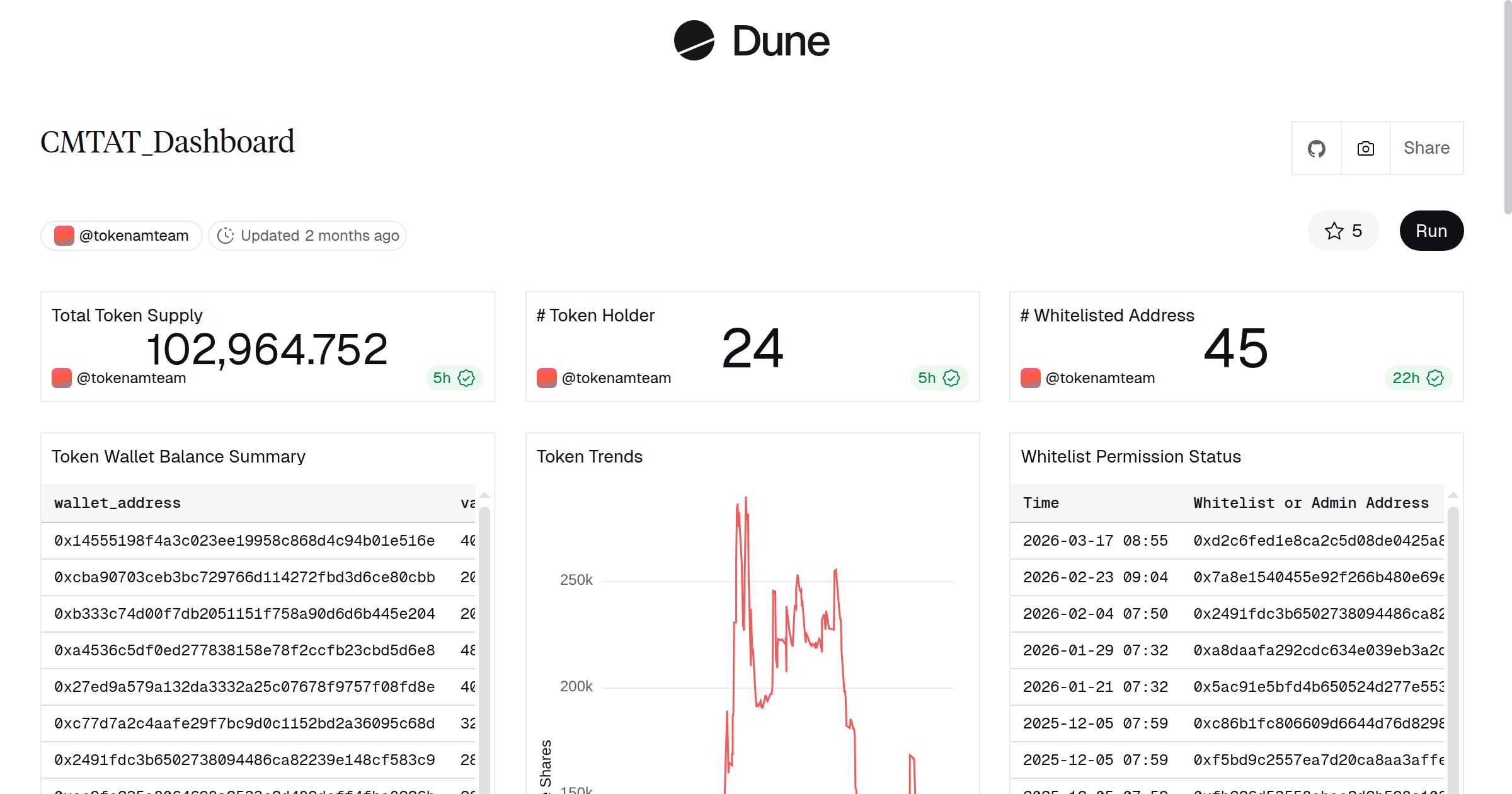Expand the Whitelist Permission Status panel
1512x794 pixels.
(1131, 456)
